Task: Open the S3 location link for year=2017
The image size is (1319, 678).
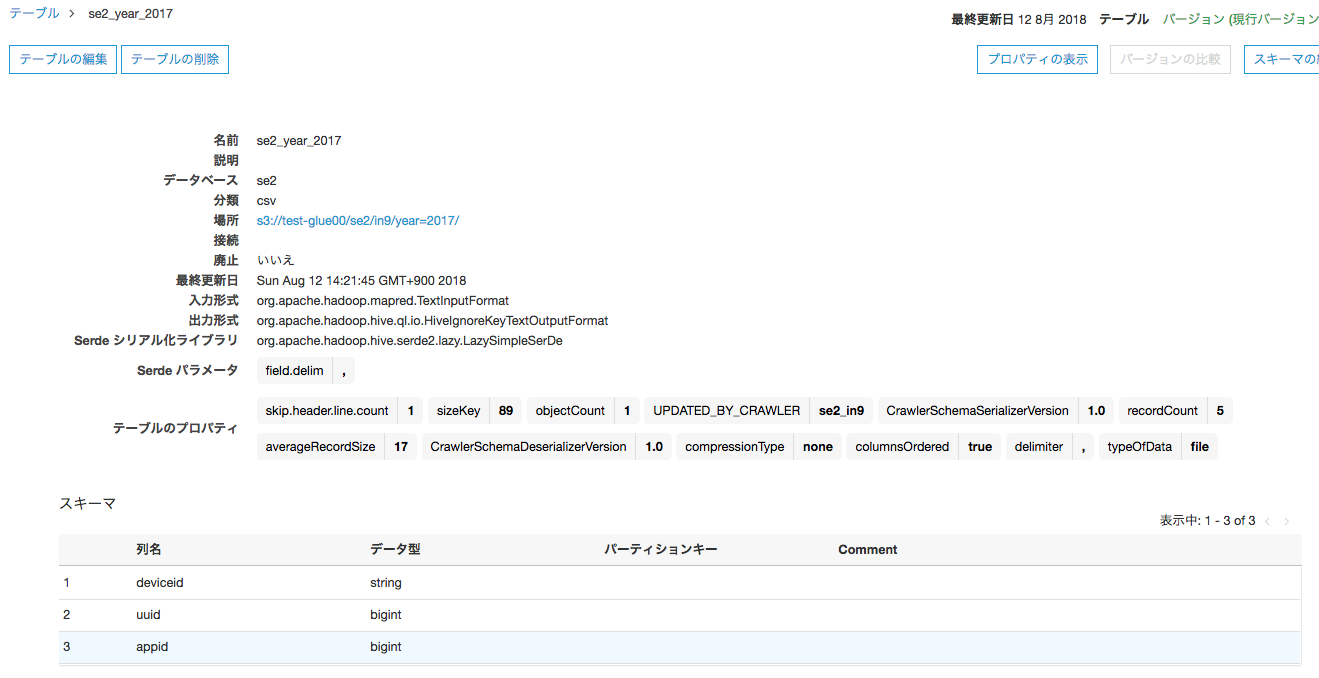Action: pos(357,220)
